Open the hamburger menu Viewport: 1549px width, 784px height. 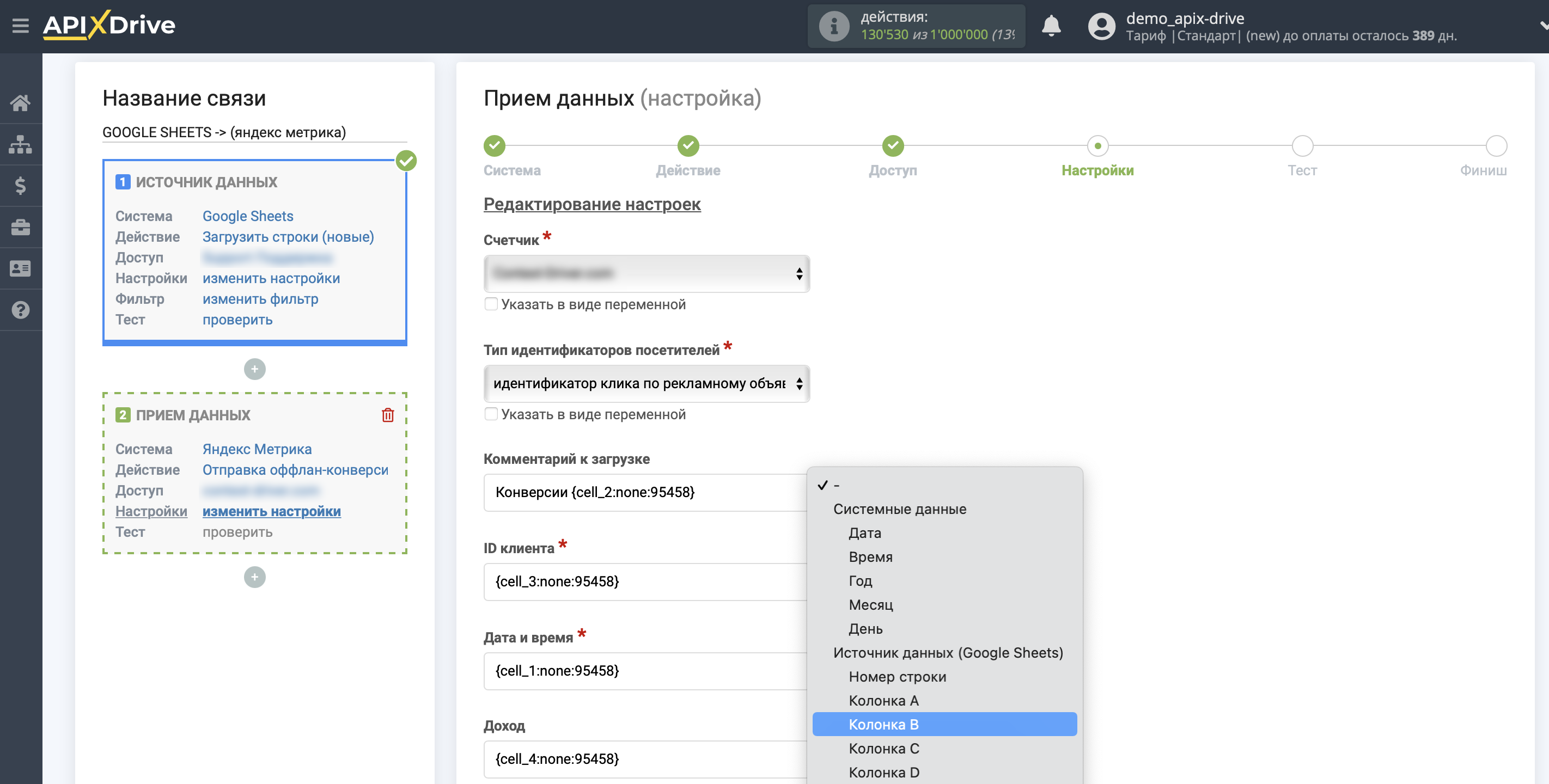21,25
